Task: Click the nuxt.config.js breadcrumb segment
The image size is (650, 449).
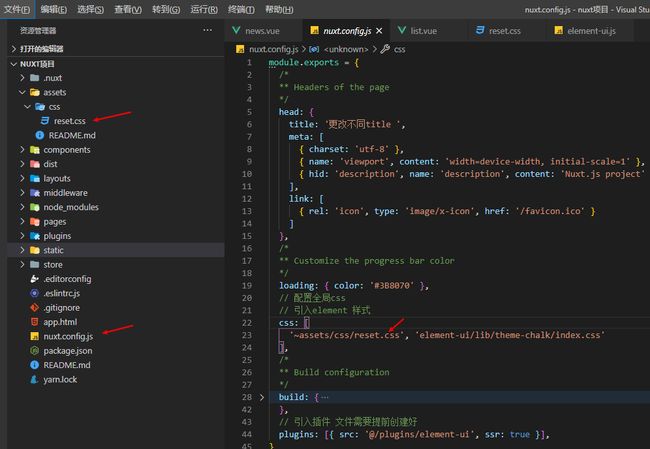Action: [x=274, y=49]
